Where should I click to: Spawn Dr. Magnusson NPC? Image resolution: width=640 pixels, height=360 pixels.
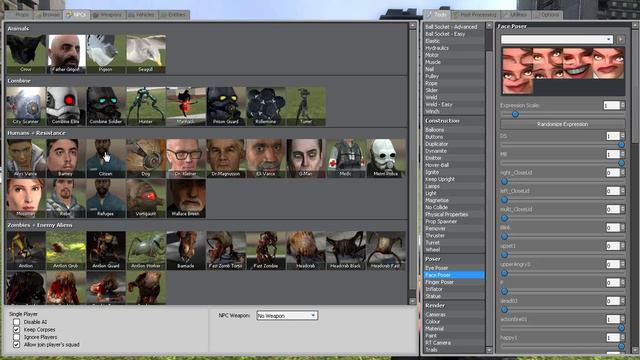pos(226,158)
